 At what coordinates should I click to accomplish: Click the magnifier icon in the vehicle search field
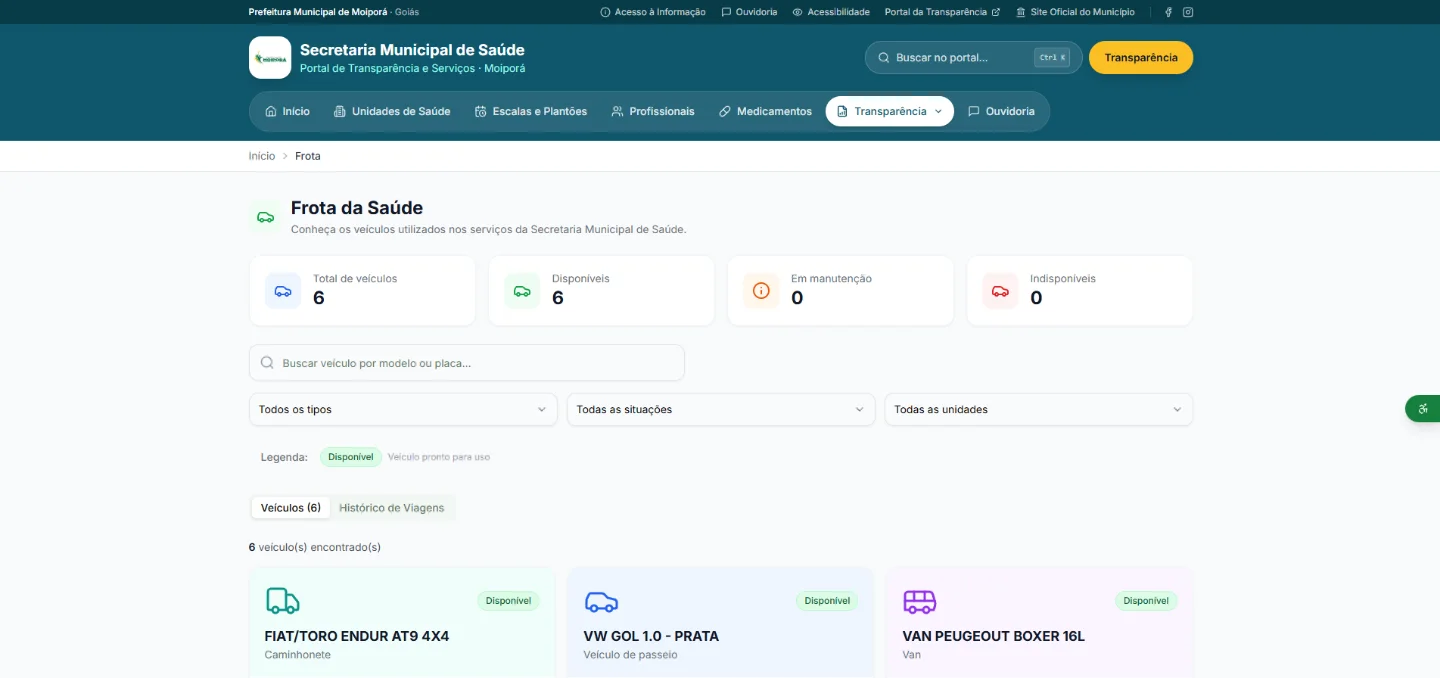[x=267, y=363]
